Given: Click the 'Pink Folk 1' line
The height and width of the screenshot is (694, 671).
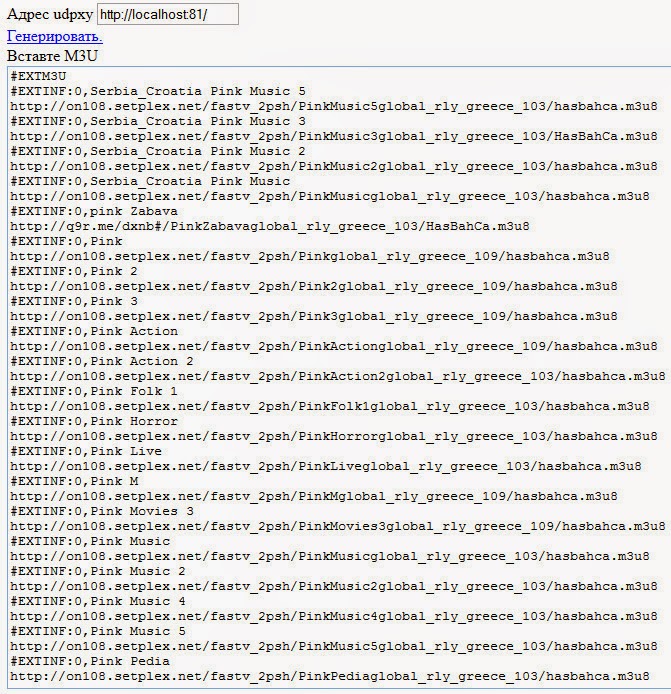Looking at the screenshot, I should tap(94, 391).
